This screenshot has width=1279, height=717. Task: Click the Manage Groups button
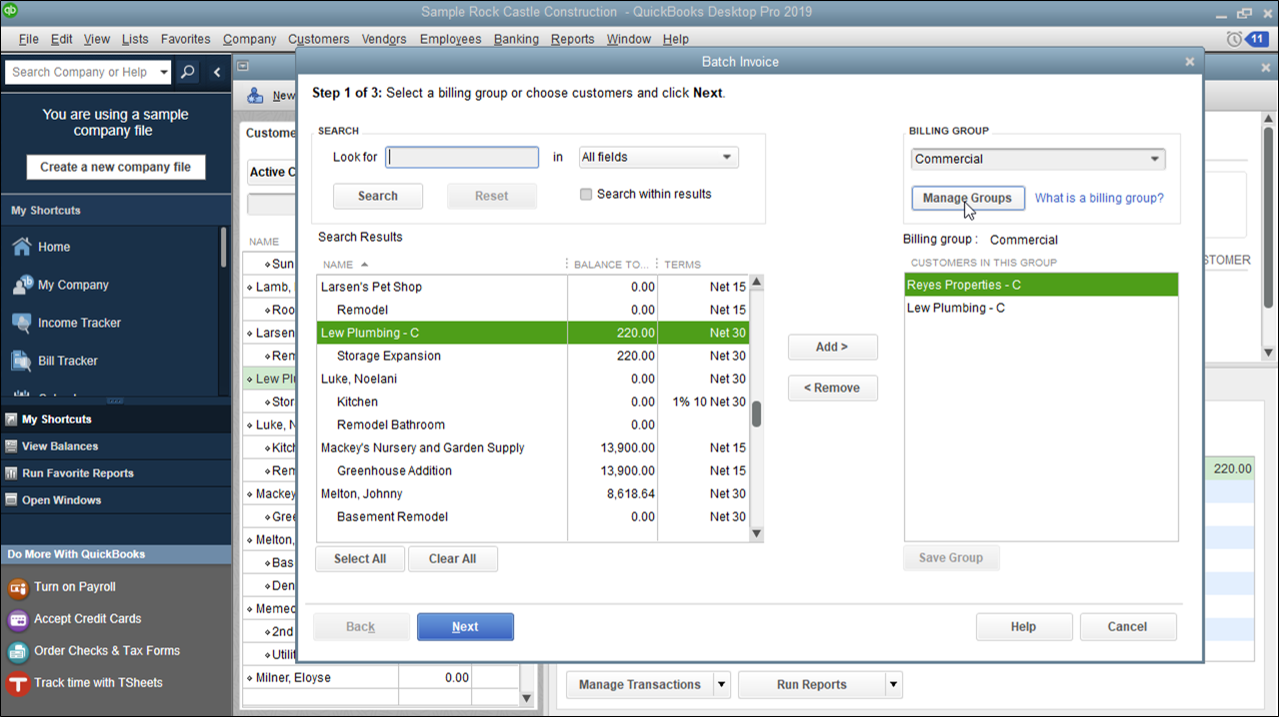pos(966,198)
